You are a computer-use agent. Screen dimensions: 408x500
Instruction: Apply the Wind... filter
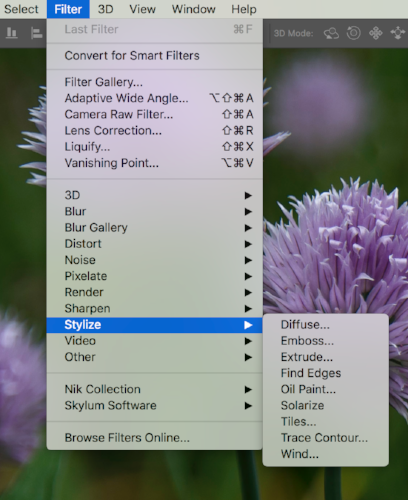pos(326,454)
